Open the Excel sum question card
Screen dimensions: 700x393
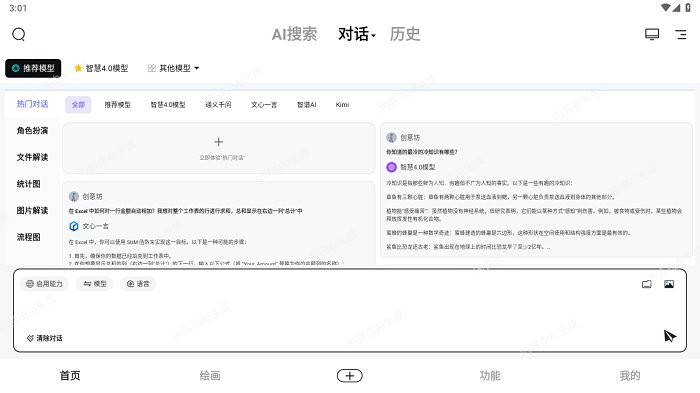[x=219, y=223]
